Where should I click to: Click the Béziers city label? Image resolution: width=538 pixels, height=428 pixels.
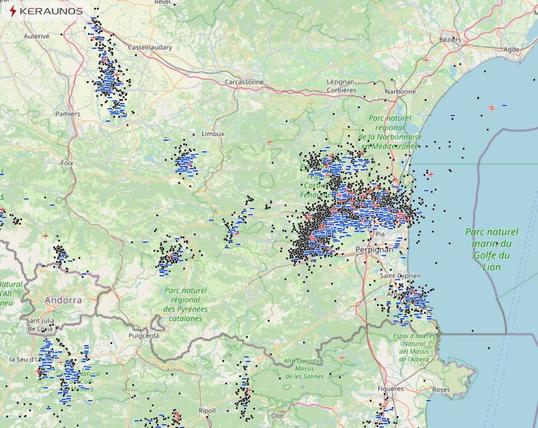pyautogui.click(x=450, y=40)
